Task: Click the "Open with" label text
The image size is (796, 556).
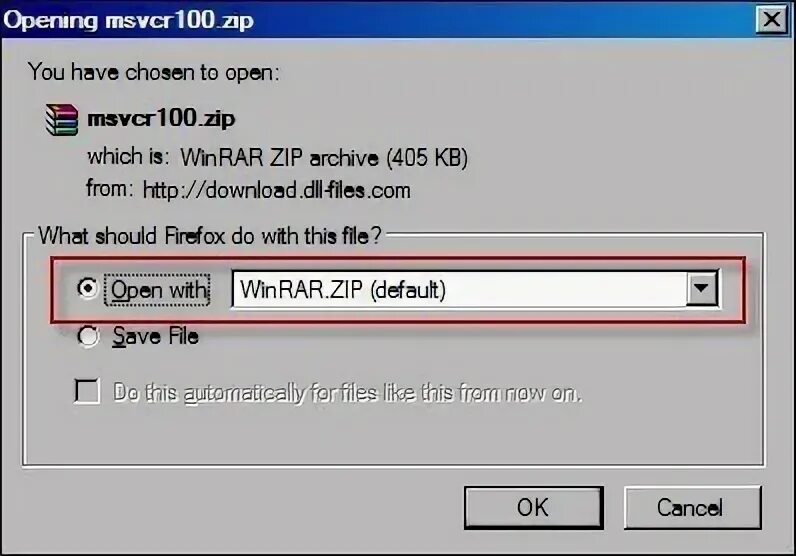Action: pos(157,290)
